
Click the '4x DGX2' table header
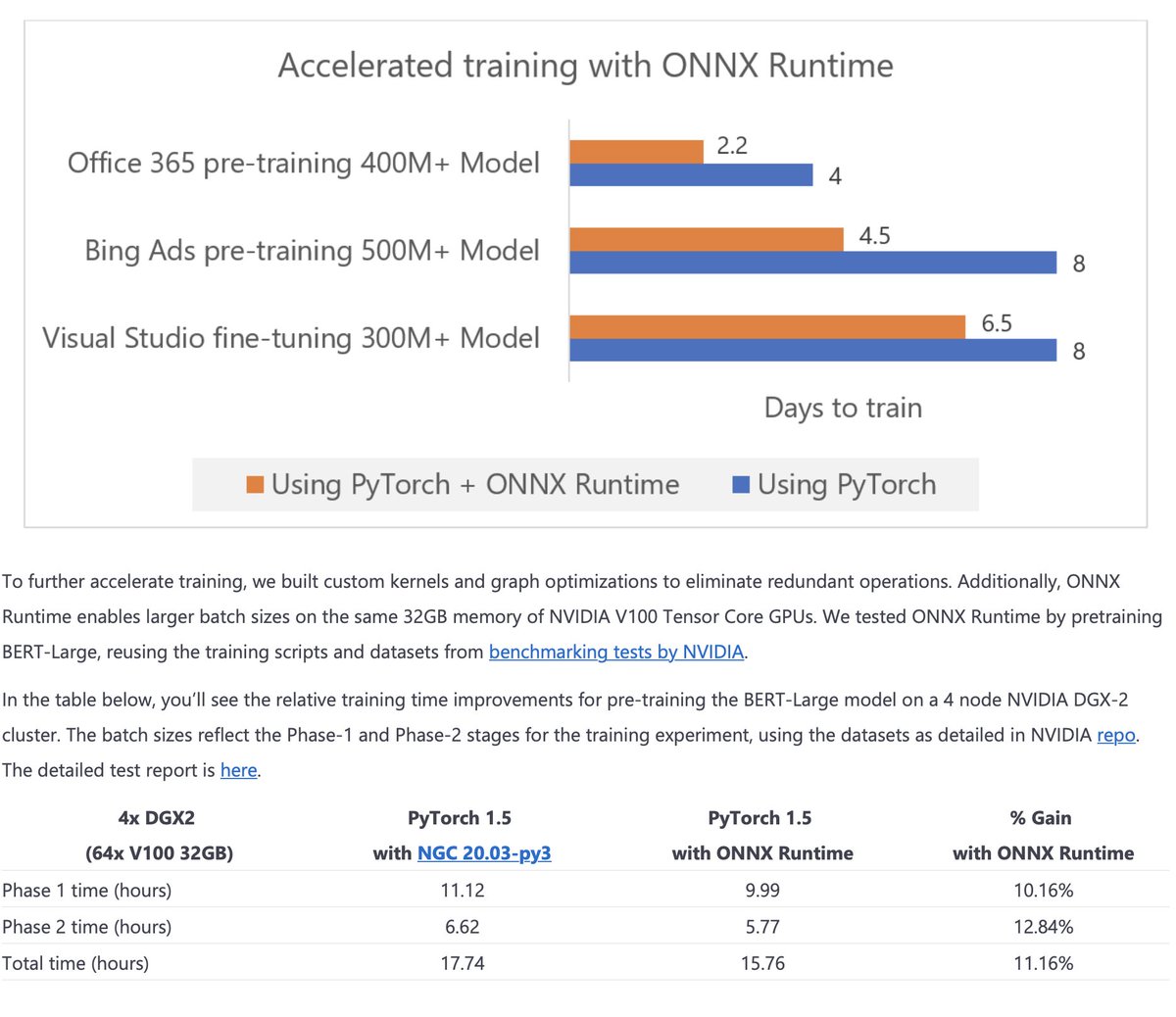pos(157,818)
